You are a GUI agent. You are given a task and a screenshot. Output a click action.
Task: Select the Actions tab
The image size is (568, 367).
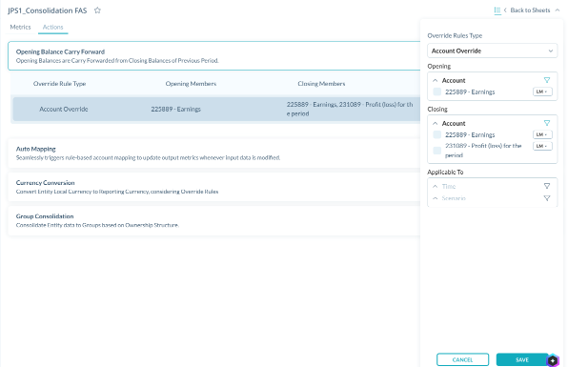click(x=53, y=27)
